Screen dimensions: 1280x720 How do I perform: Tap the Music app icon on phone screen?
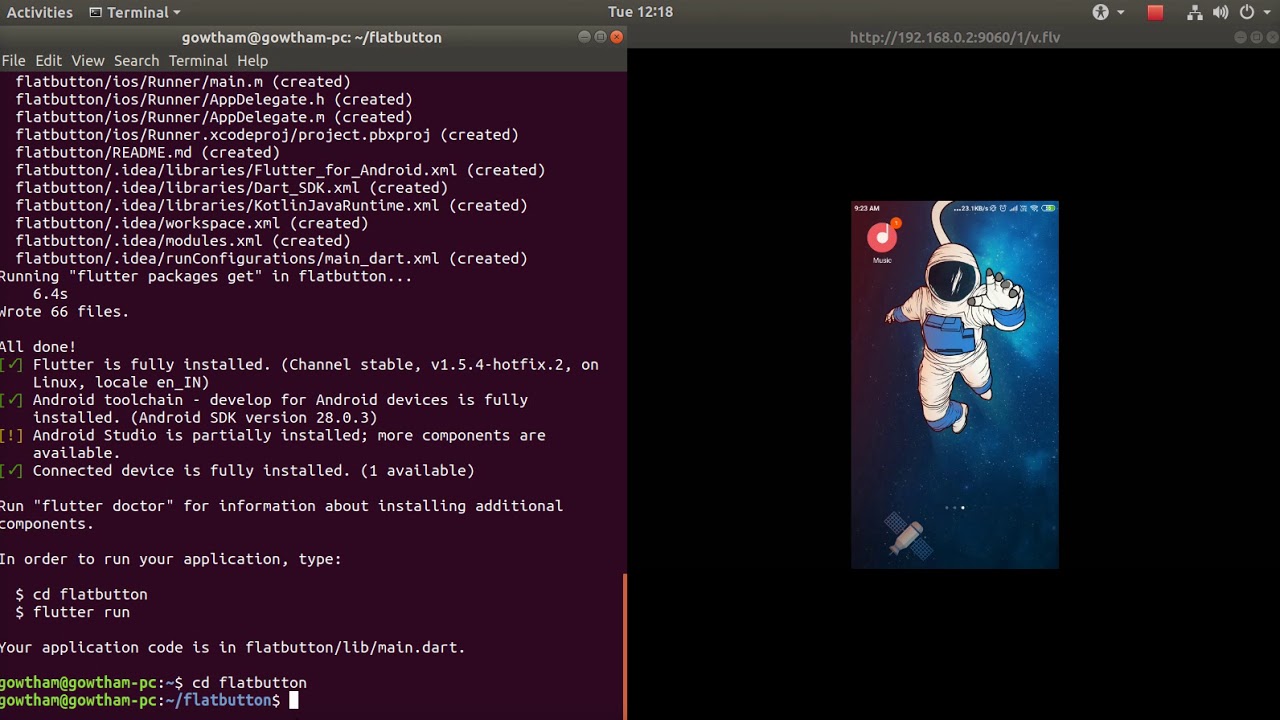pyautogui.click(x=882, y=238)
